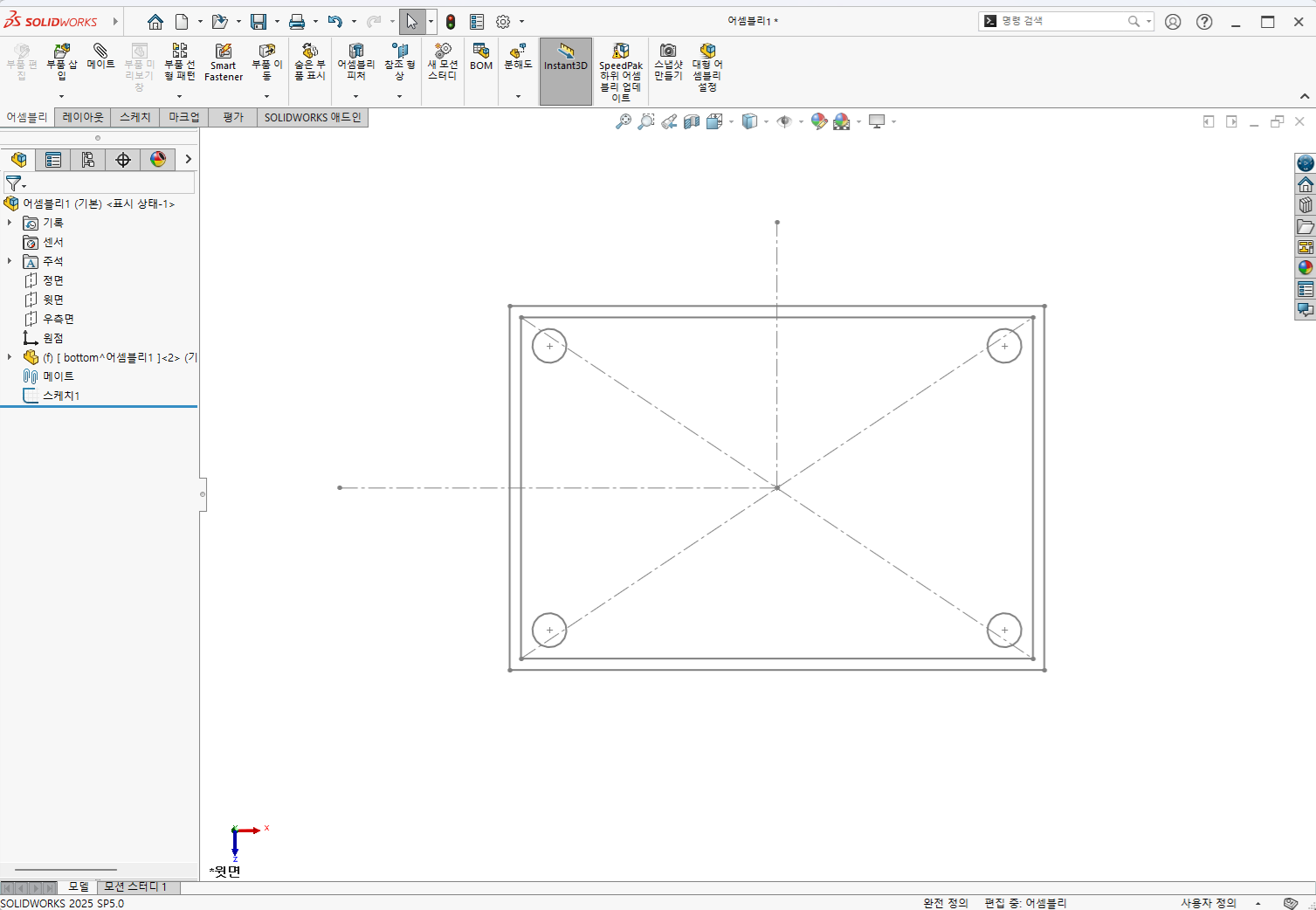This screenshot has height=910, width=1316.
Task: Open the DisplayManager tab icon
Action: pos(158,159)
